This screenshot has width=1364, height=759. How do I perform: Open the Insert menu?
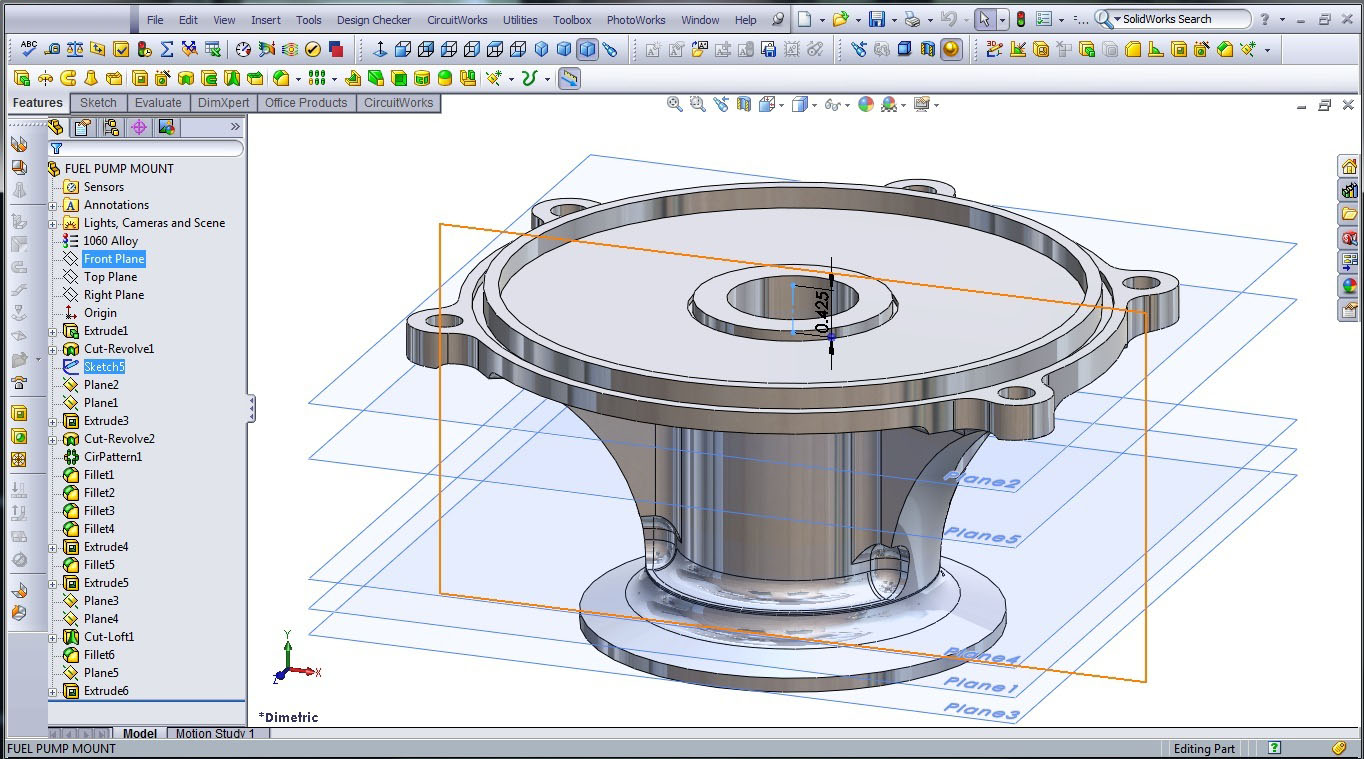266,19
